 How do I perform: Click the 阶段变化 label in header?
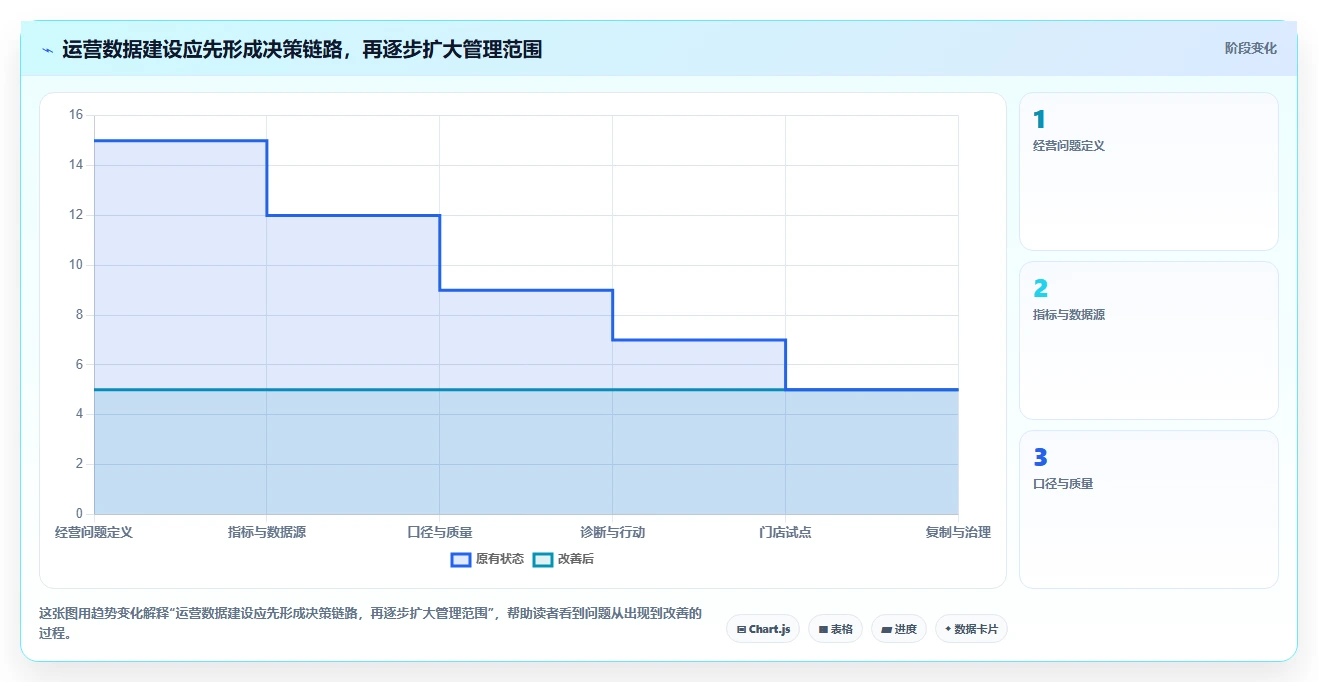click(x=1250, y=48)
